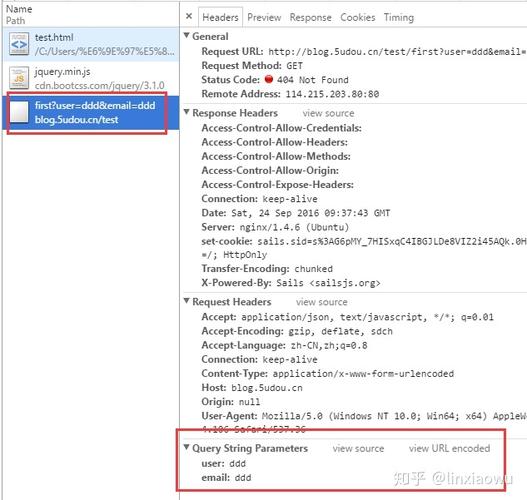This screenshot has width=527, height=500.
Task: Switch to the Preview tab
Action: click(264, 17)
